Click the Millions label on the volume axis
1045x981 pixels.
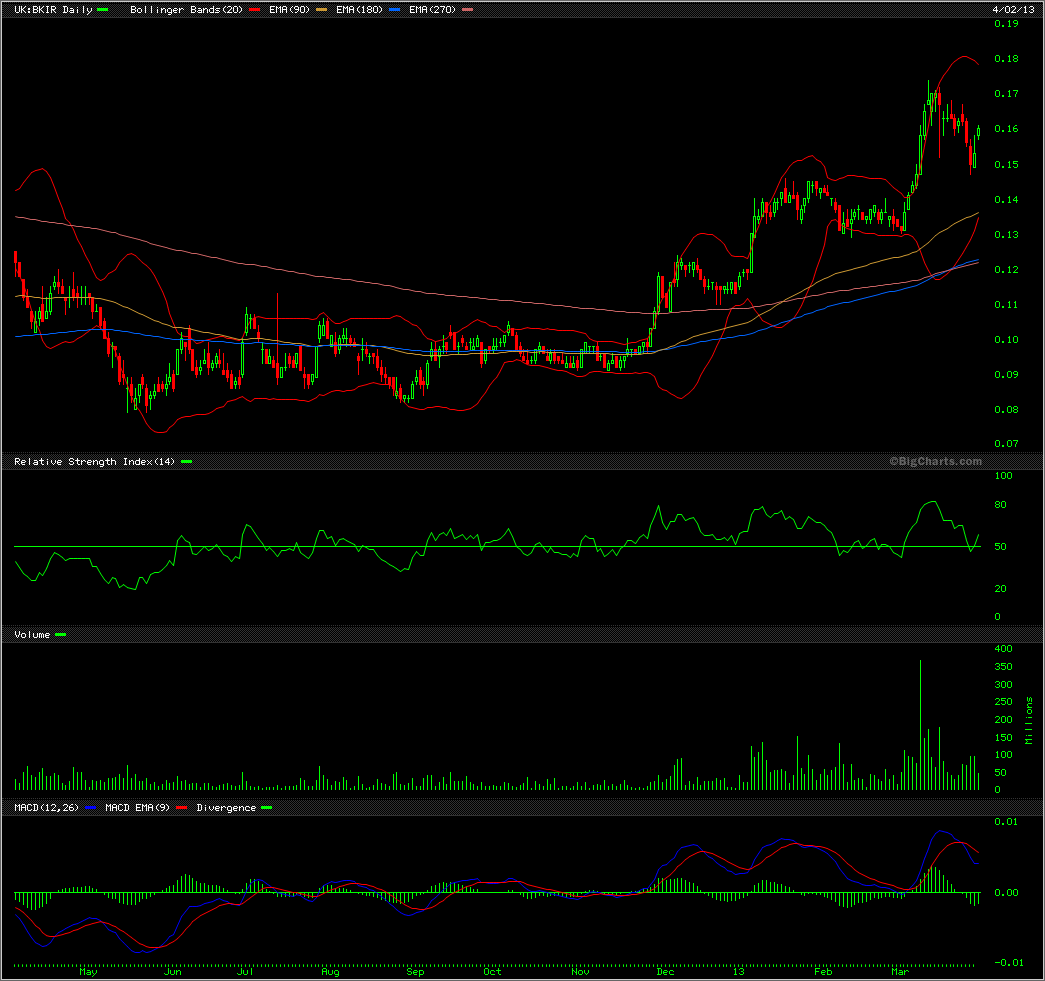1029,719
